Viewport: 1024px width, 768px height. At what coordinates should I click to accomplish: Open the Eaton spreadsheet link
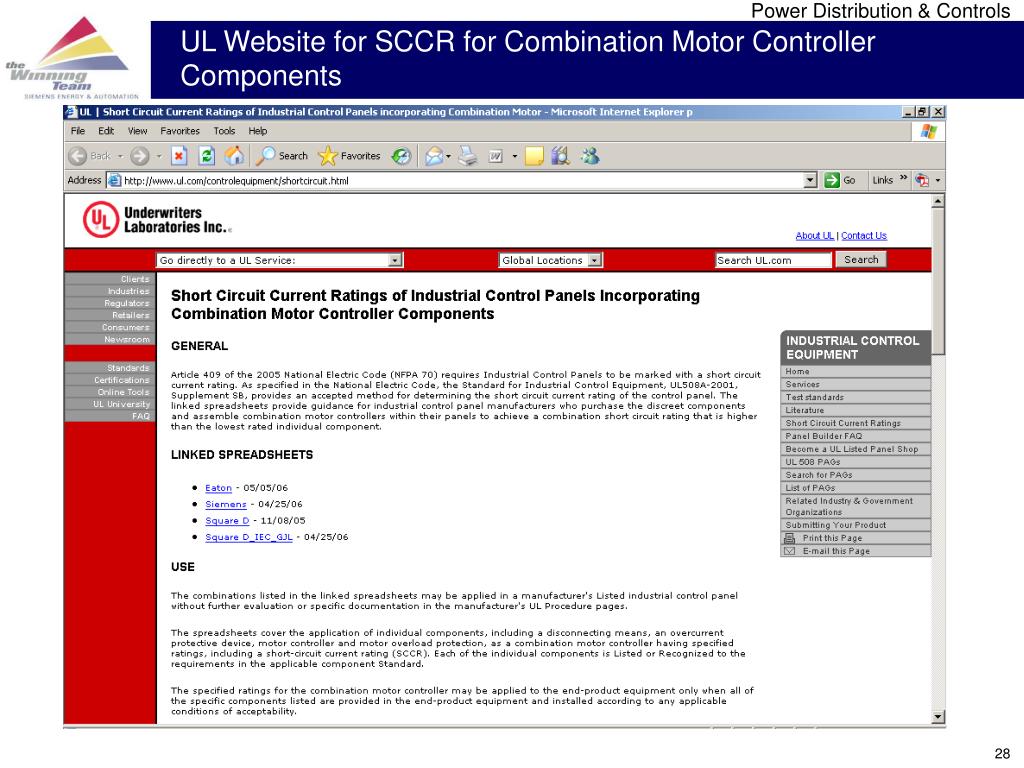pos(218,488)
